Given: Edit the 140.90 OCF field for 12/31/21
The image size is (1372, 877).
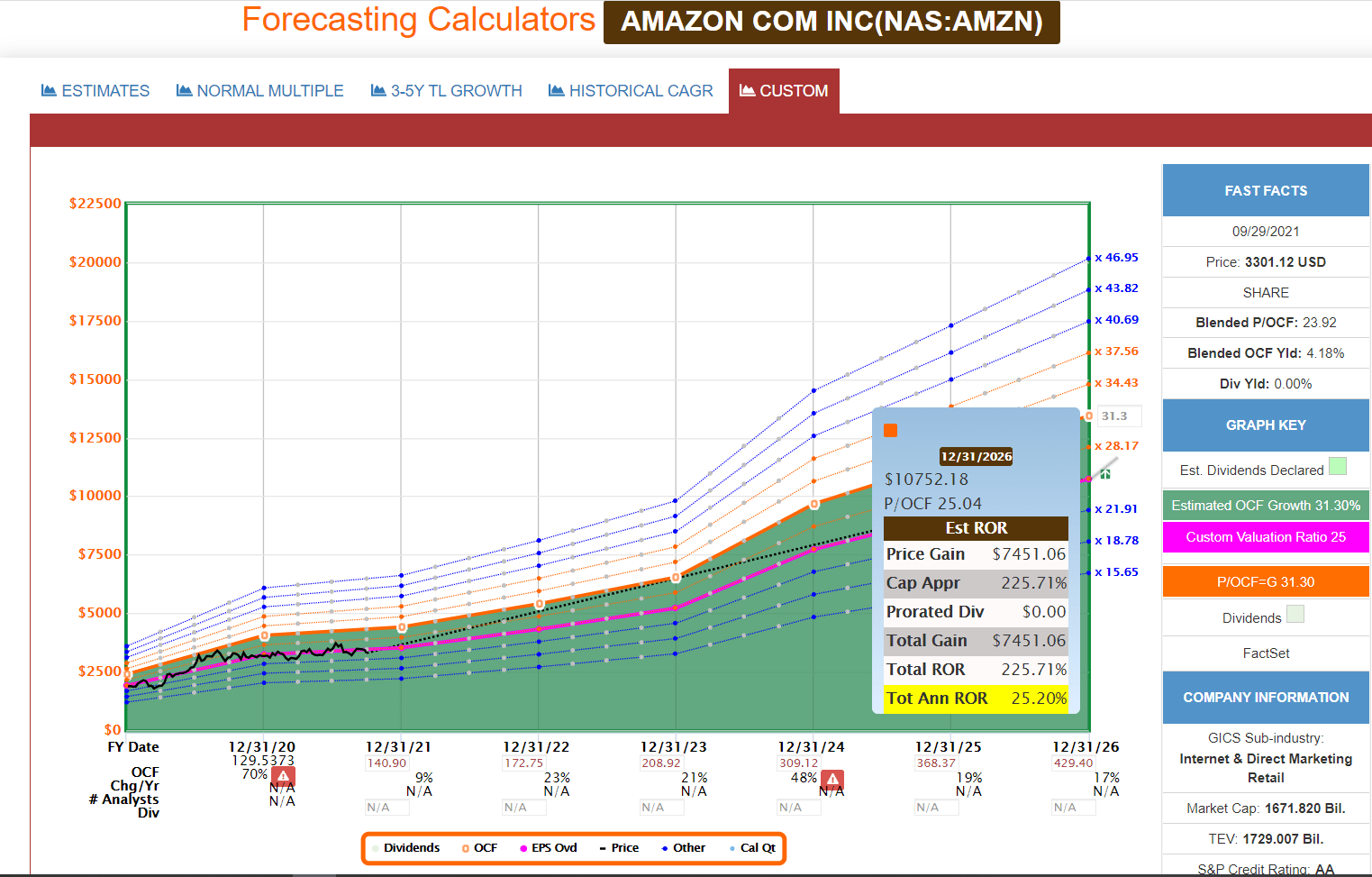Looking at the screenshot, I should tap(386, 763).
